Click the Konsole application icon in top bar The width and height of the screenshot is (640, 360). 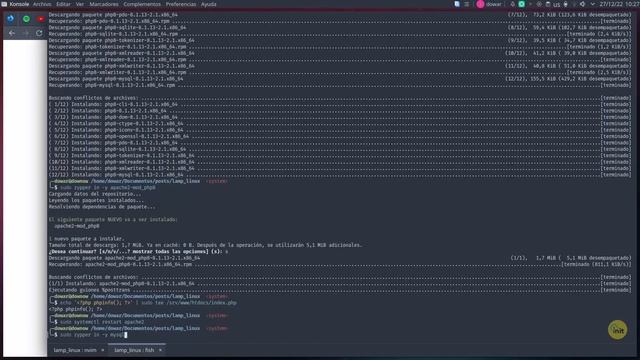[4, 4]
